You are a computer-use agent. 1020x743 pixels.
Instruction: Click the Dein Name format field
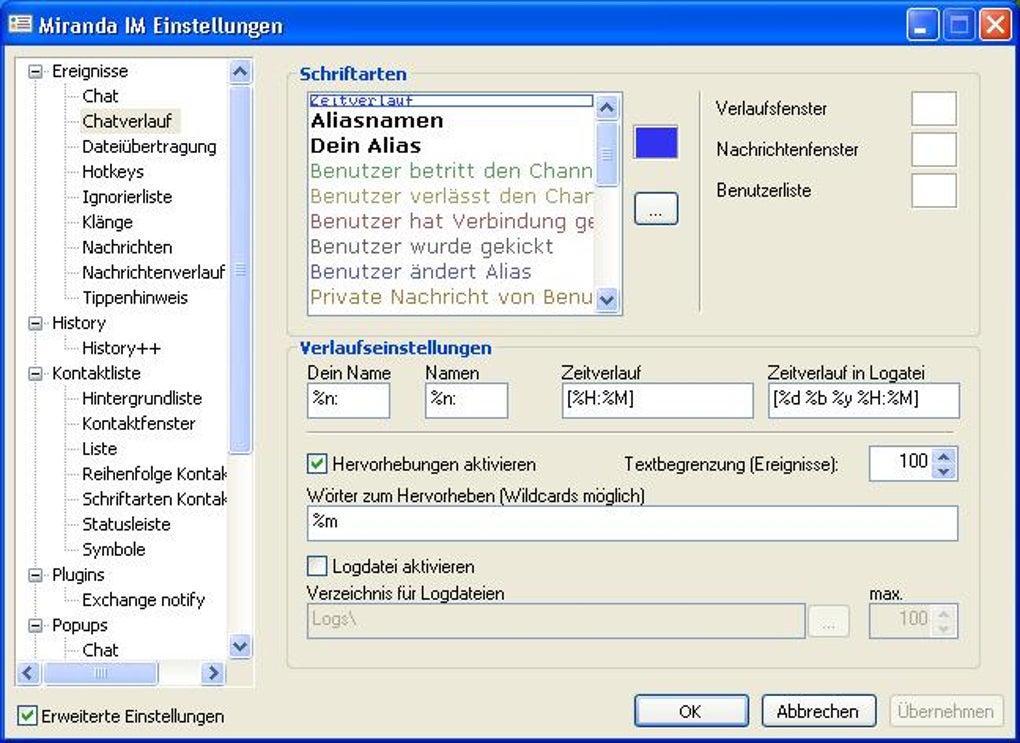(x=349, y=400)
